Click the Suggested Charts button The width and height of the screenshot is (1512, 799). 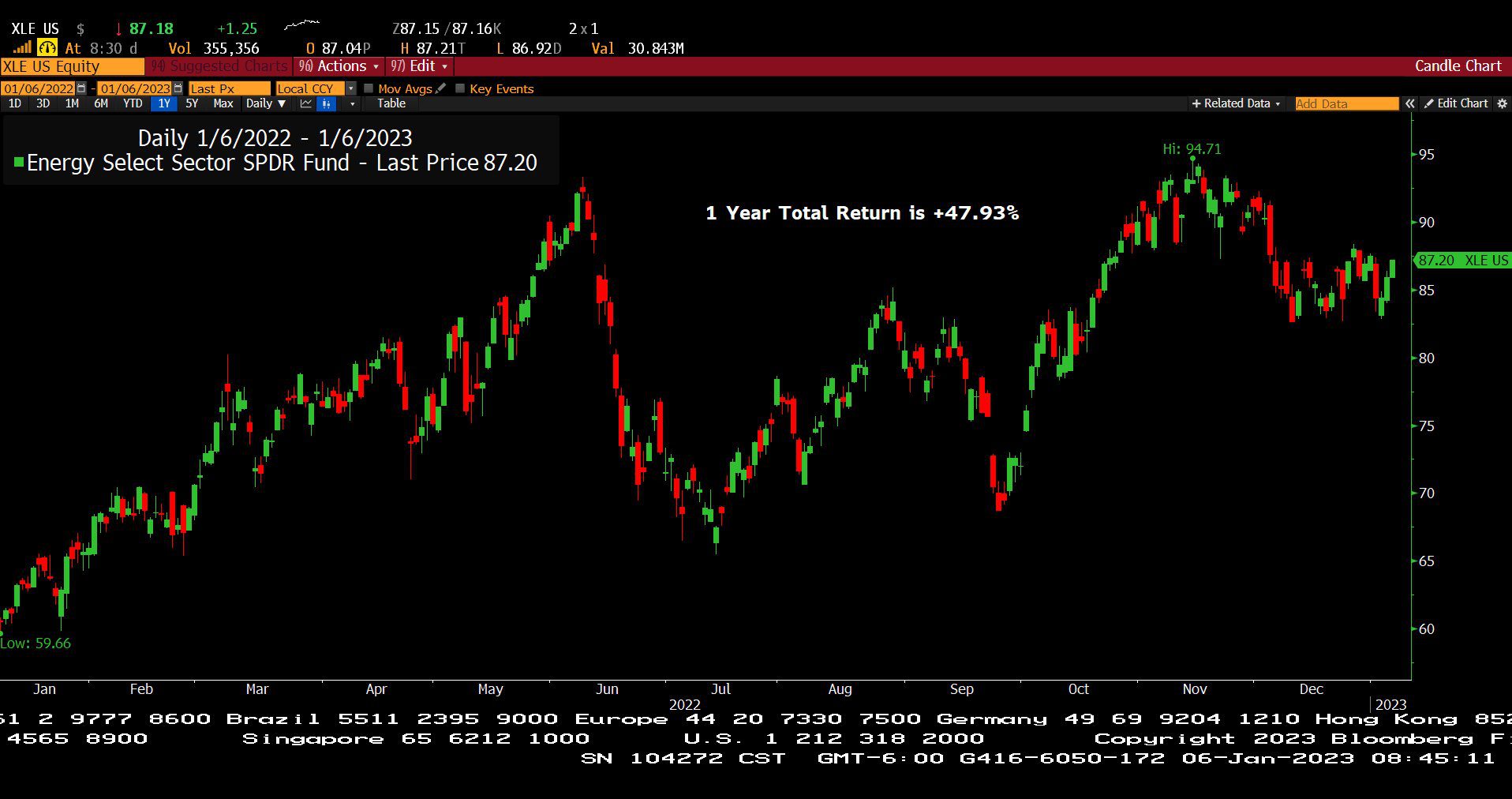219,66
